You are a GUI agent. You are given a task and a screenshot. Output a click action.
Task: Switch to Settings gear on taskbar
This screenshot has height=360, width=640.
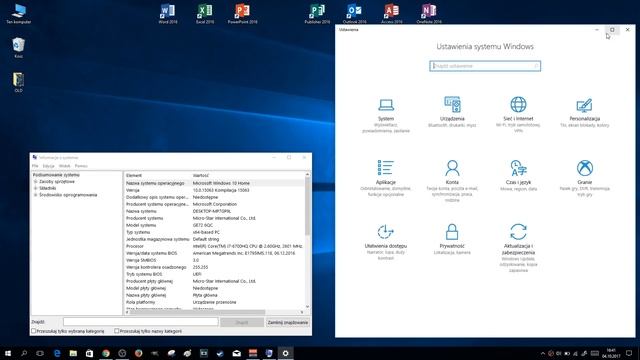click(285, 353)
